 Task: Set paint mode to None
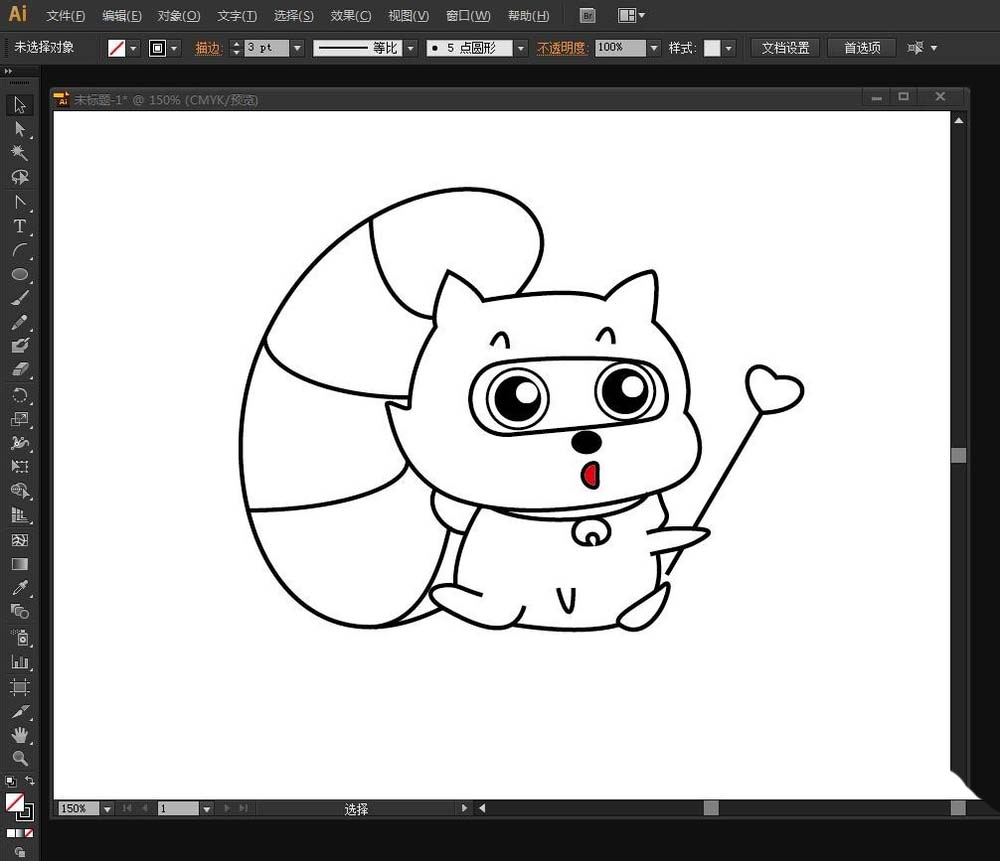point(29,834)
